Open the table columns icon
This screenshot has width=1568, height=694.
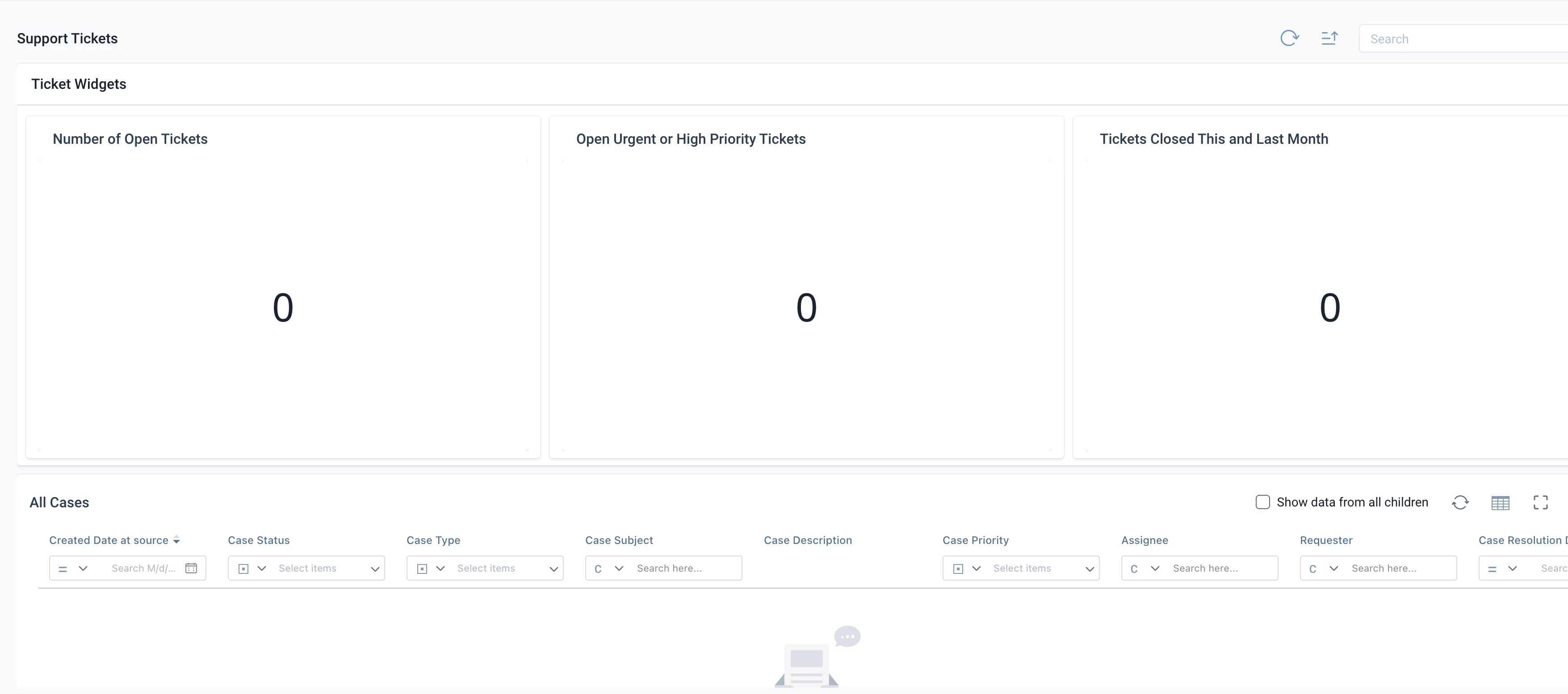point(1500,502)
